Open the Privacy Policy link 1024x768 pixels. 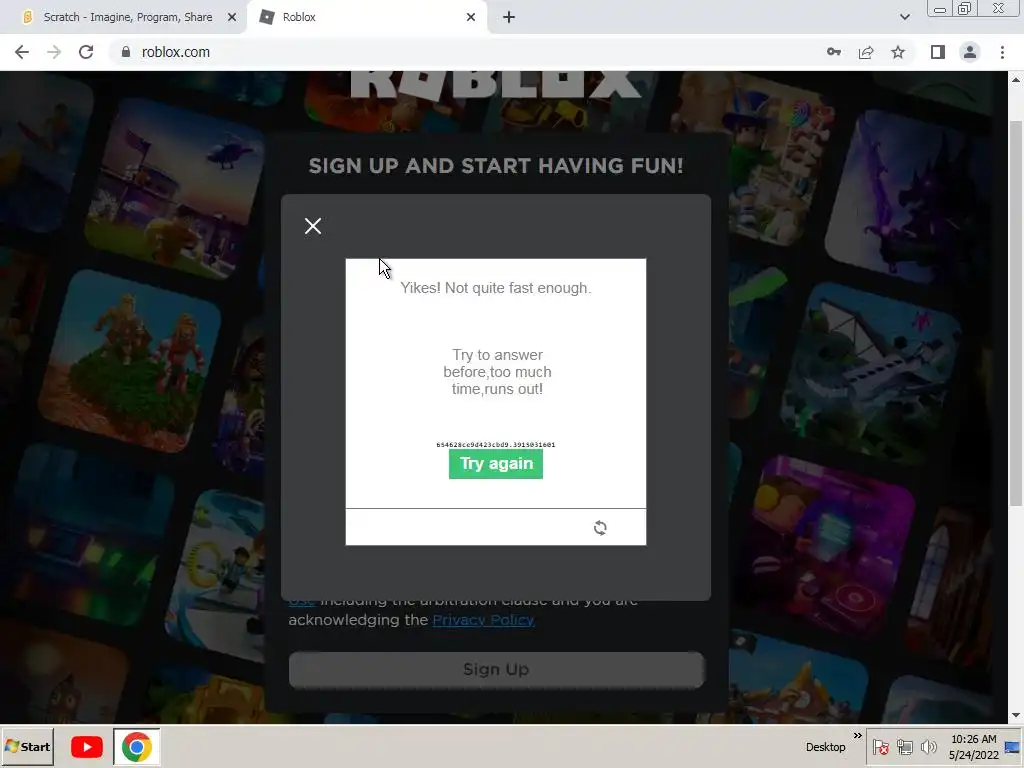click(483, 620)
